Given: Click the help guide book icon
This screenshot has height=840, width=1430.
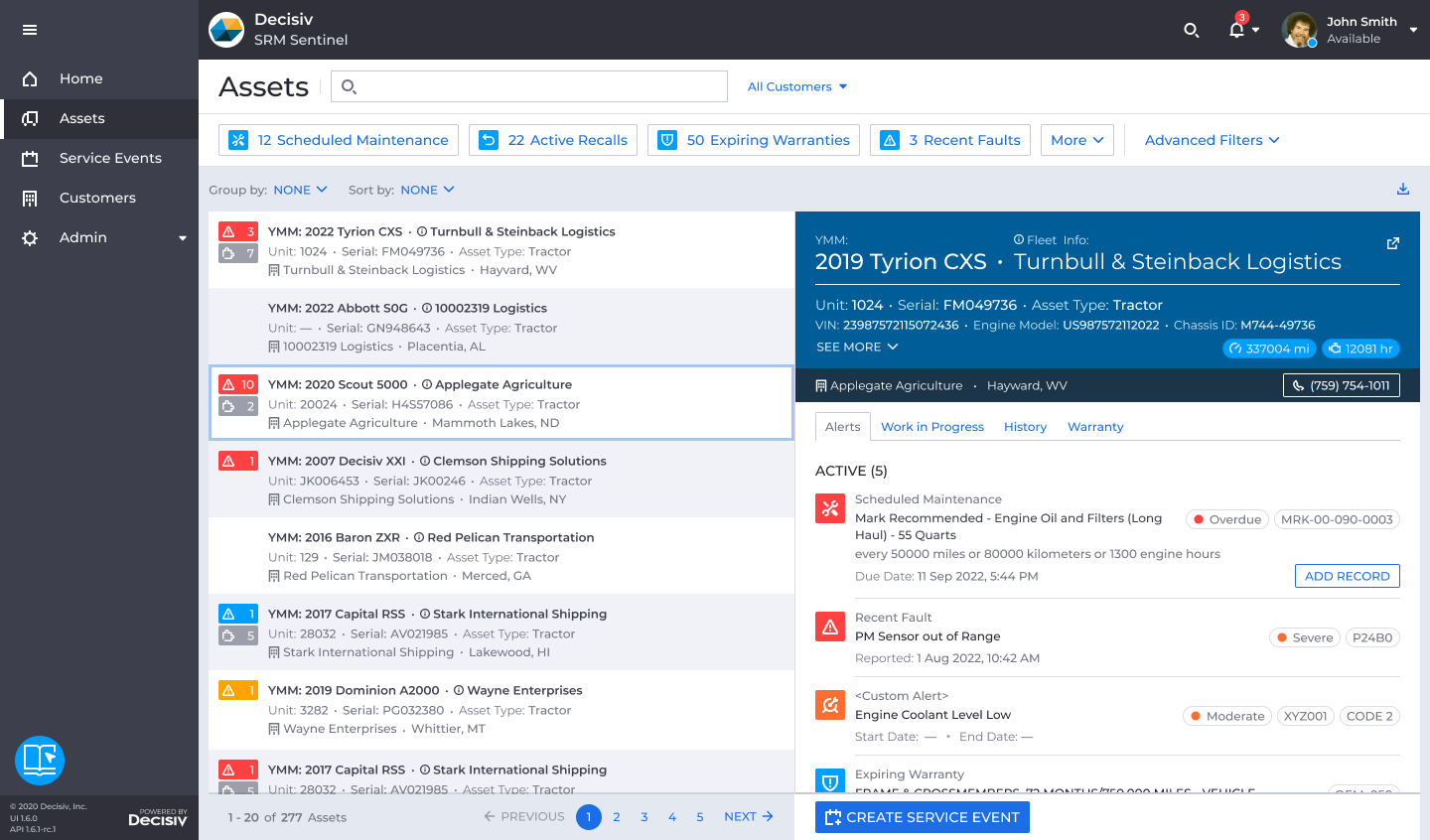Looking at the screenshot, I should pyautogui.click(x=40, y=761).
